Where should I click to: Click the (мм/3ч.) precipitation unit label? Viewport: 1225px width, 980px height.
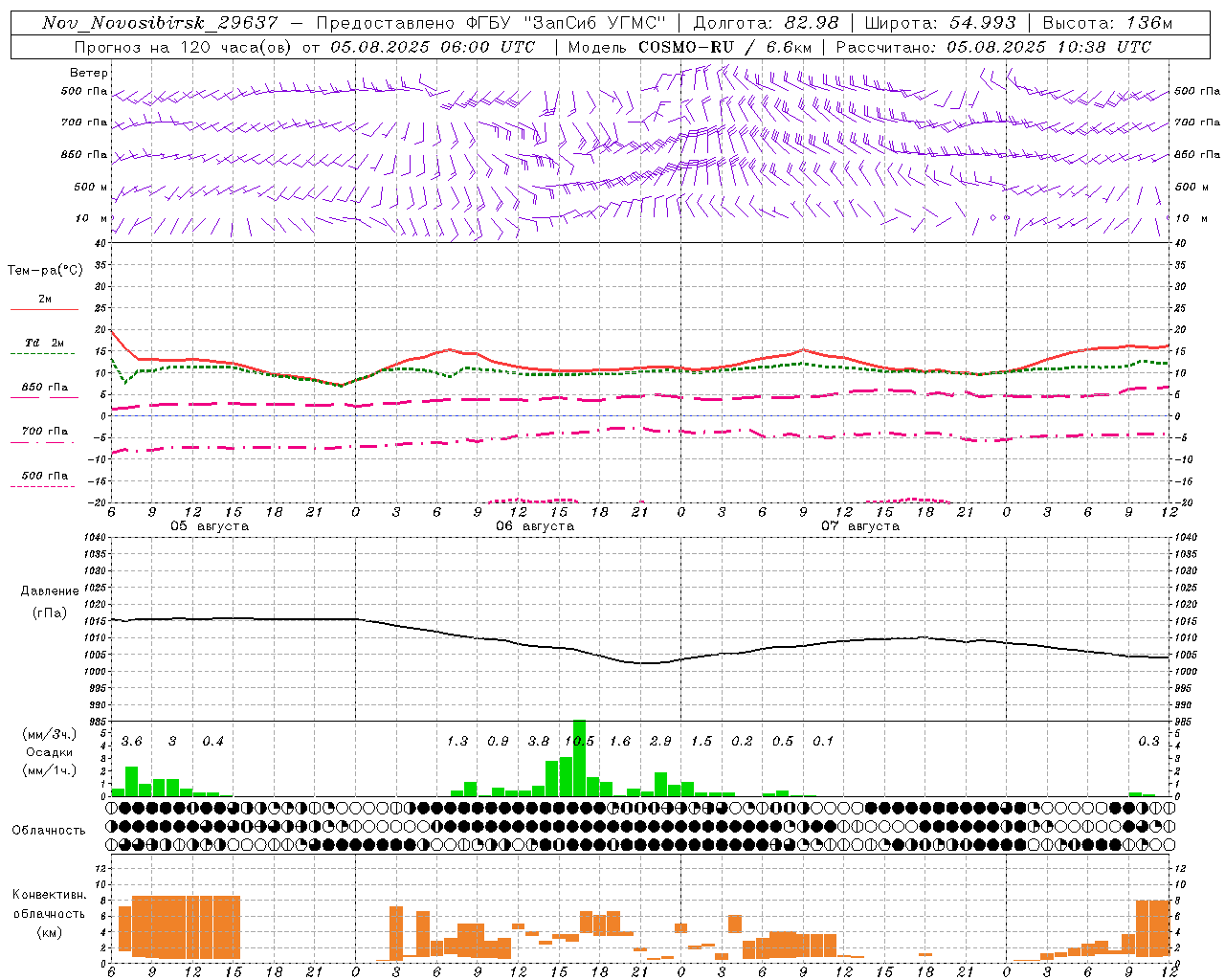(x=50, y=734)
